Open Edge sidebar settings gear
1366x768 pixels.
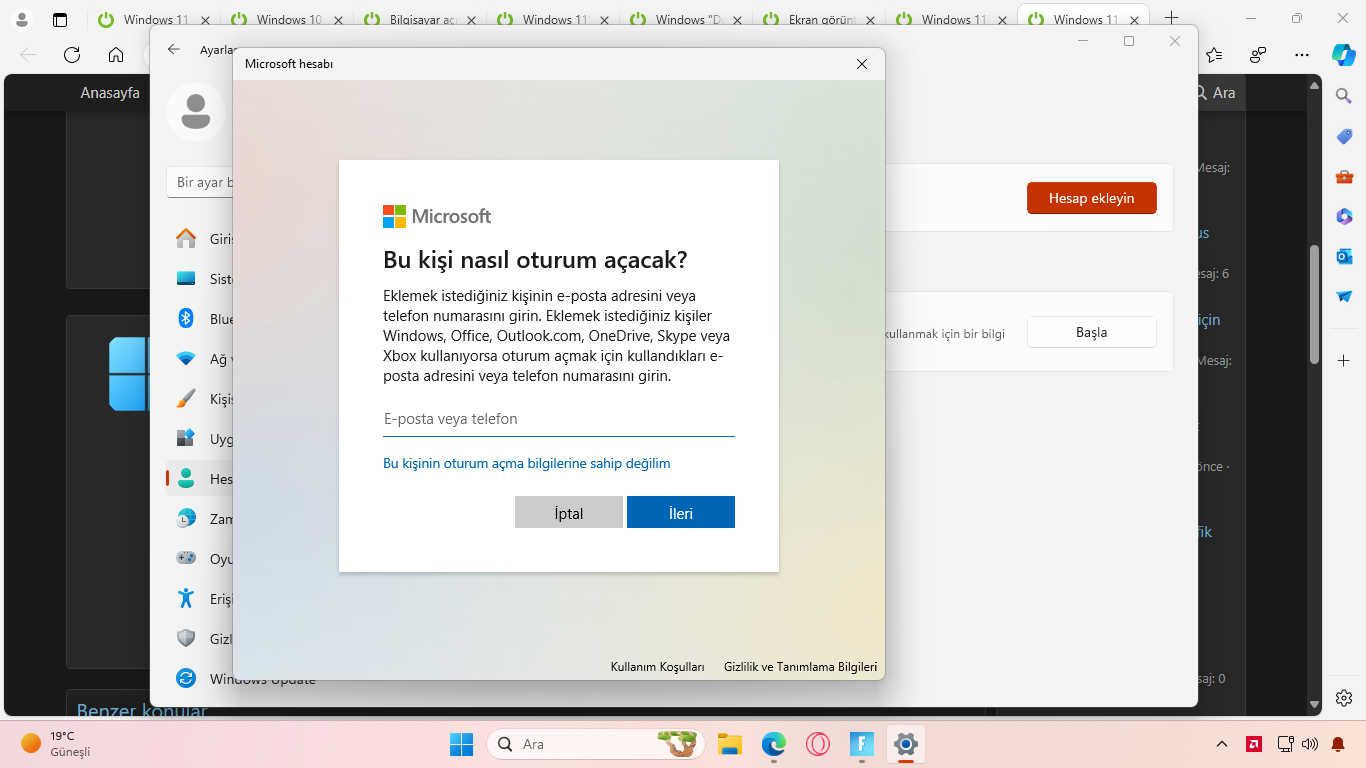point(1344,698)
